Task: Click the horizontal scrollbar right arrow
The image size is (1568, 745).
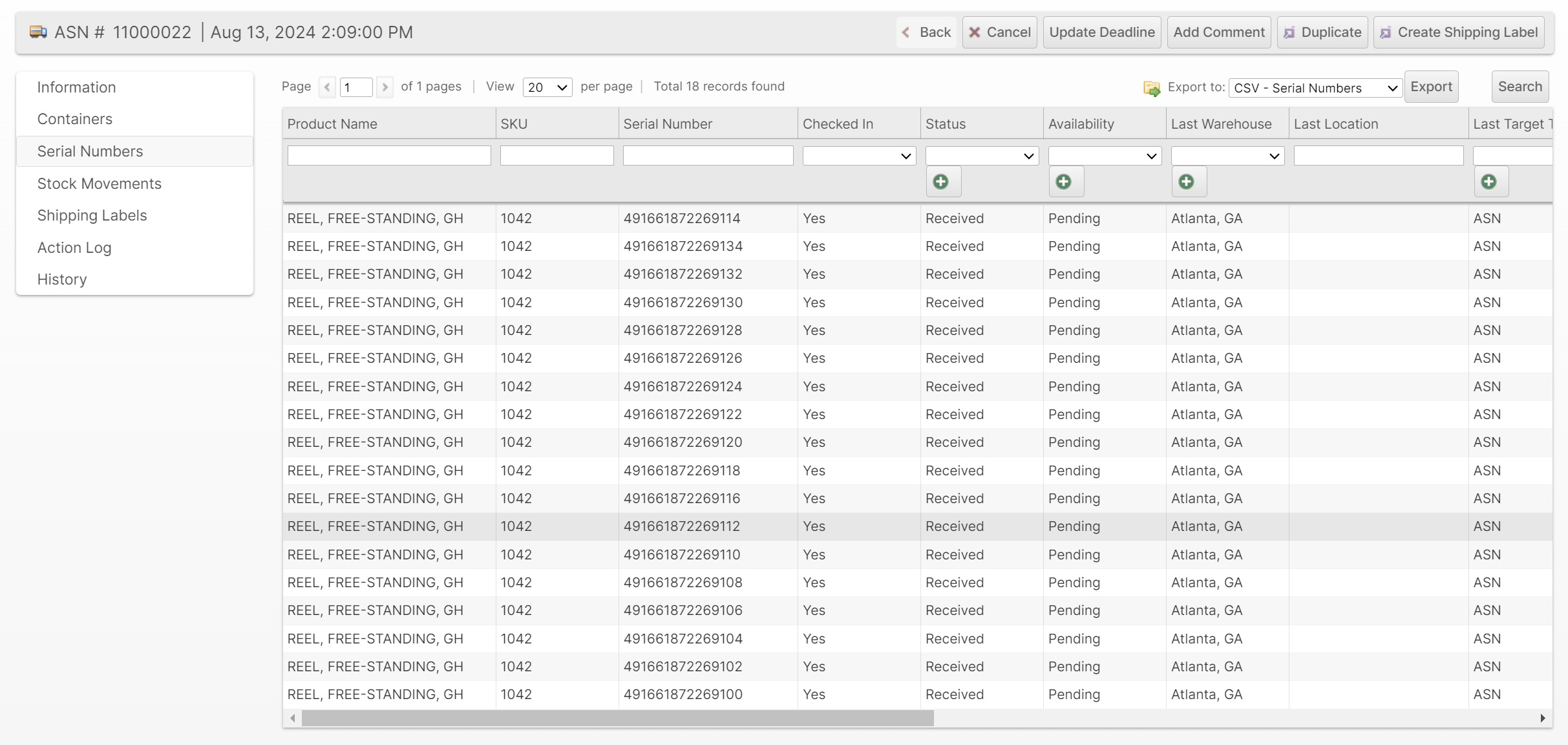Action: point(1543,718)
